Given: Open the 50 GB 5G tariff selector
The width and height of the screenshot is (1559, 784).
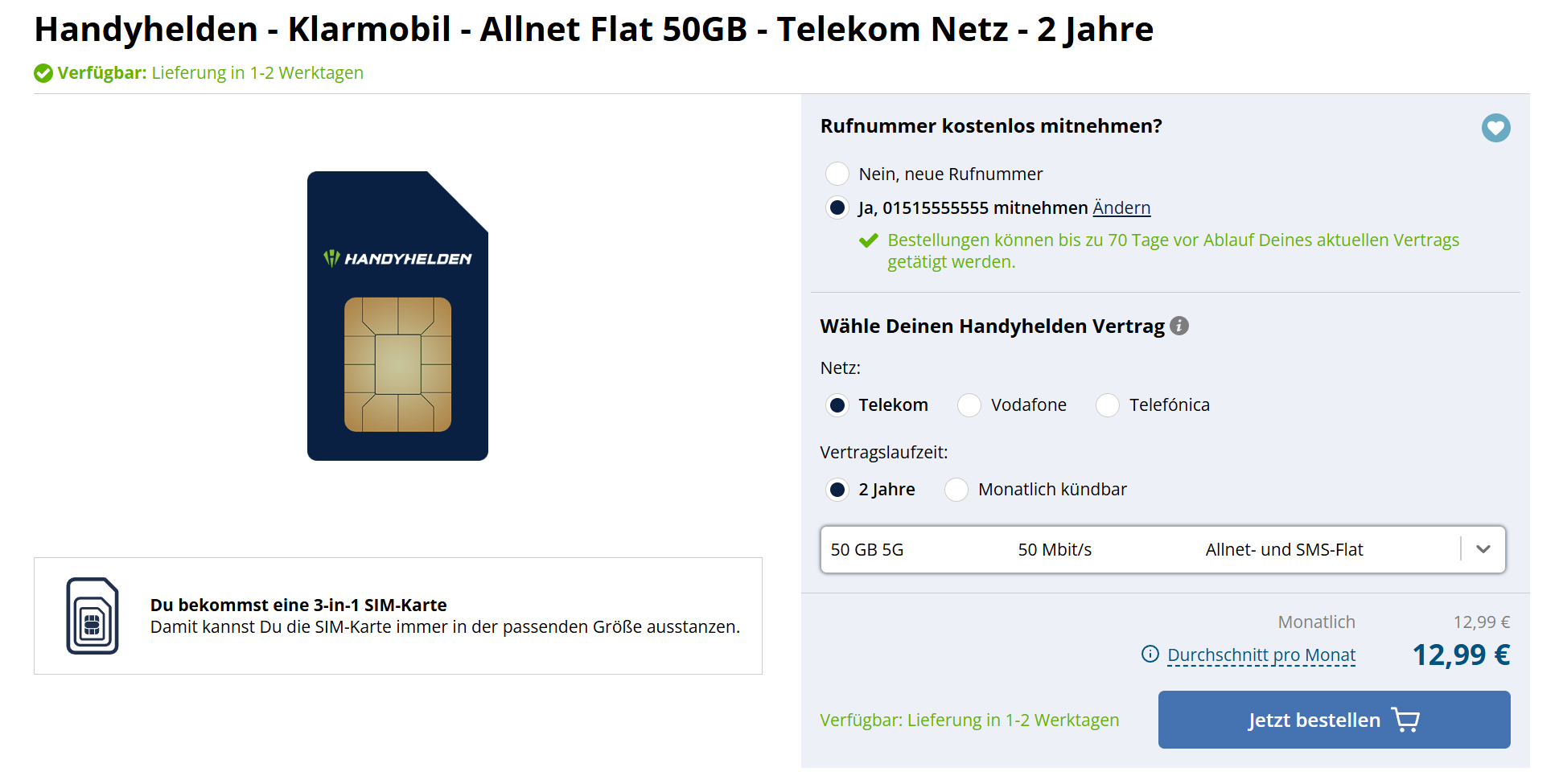Looking at the screenshot, I should (1162, 549).
